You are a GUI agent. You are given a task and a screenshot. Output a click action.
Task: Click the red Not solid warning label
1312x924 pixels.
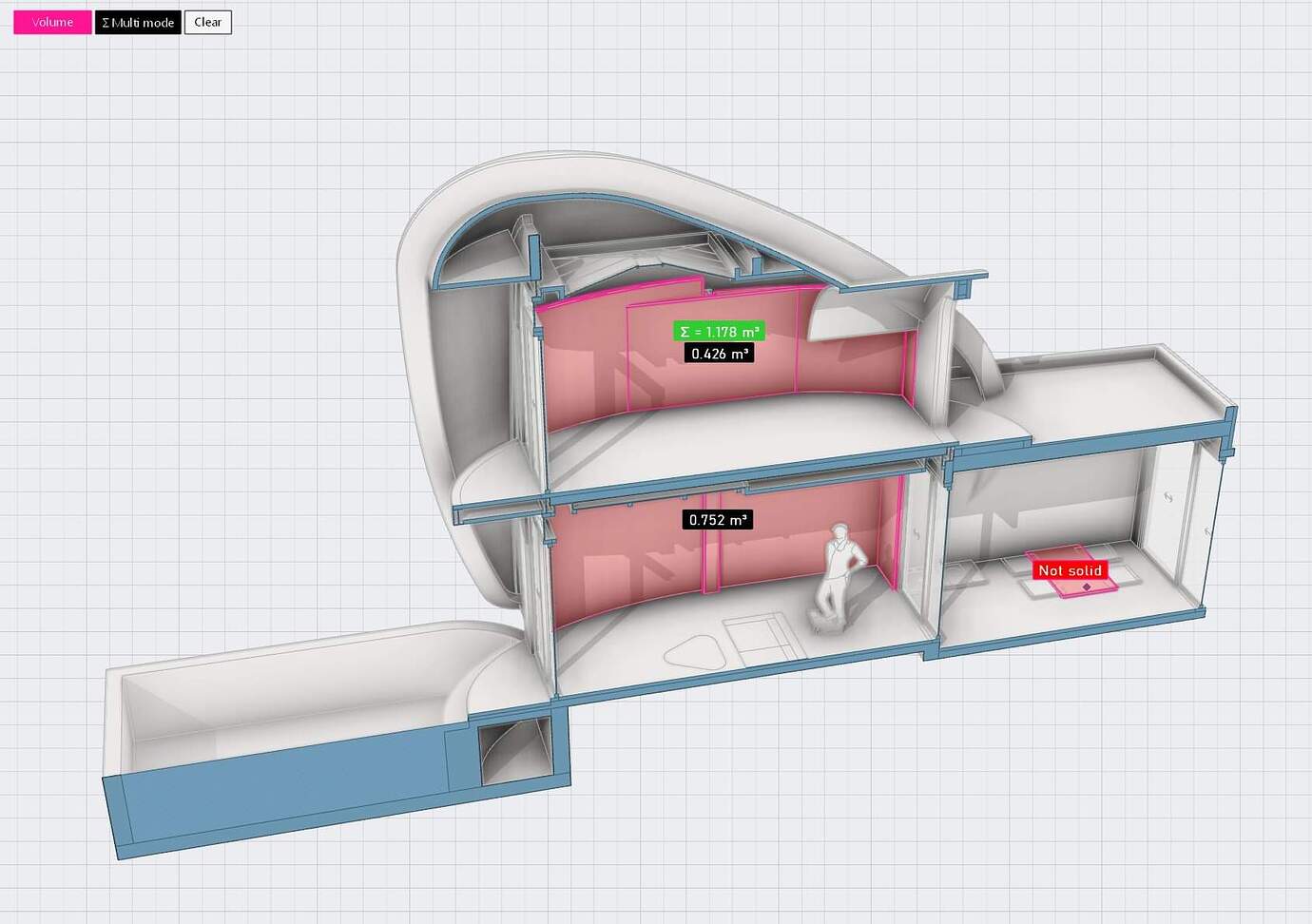click(1069, 570)
